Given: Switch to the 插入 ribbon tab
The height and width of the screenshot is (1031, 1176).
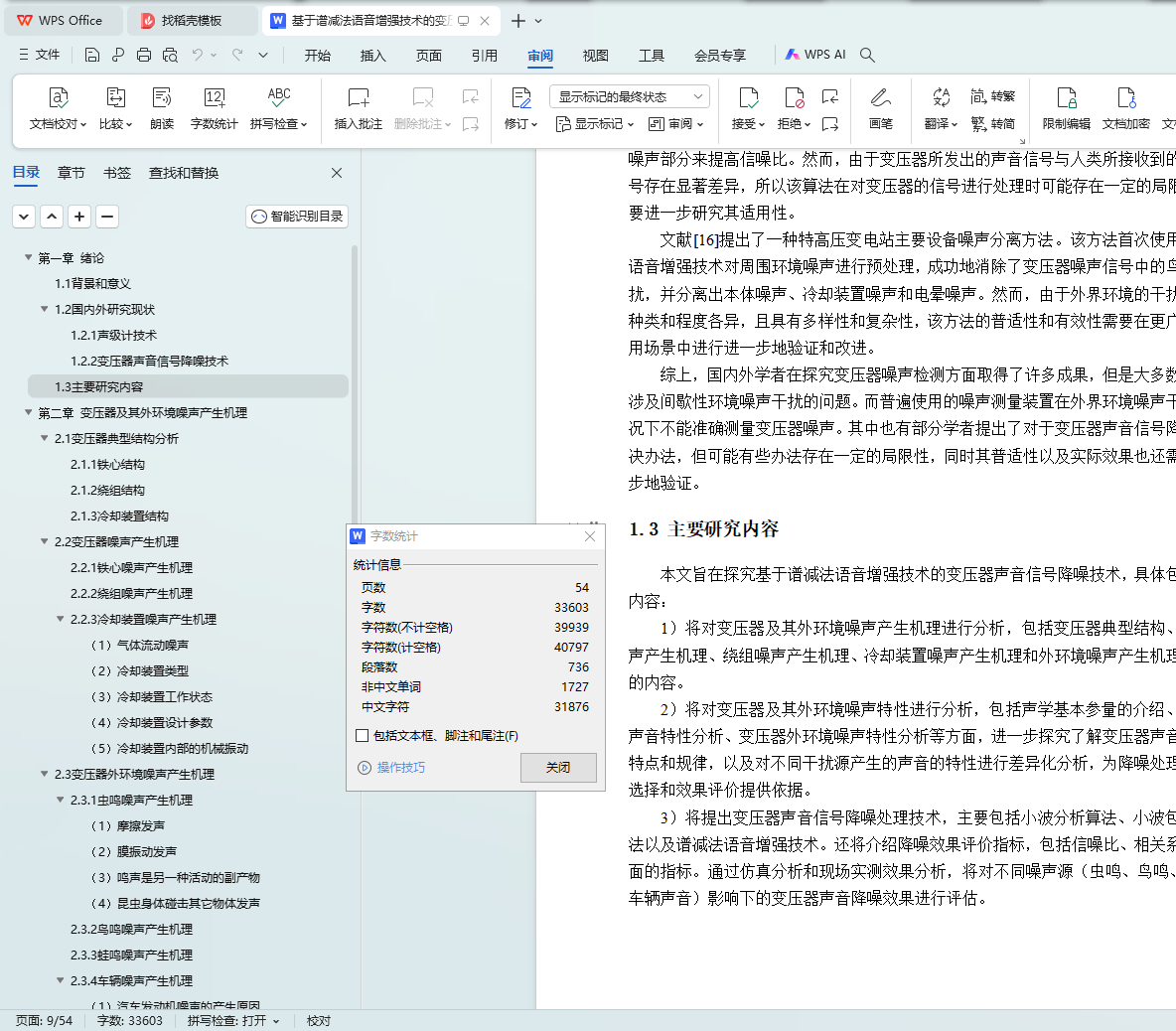Looking at the screenshot, I should coord(372,56).
